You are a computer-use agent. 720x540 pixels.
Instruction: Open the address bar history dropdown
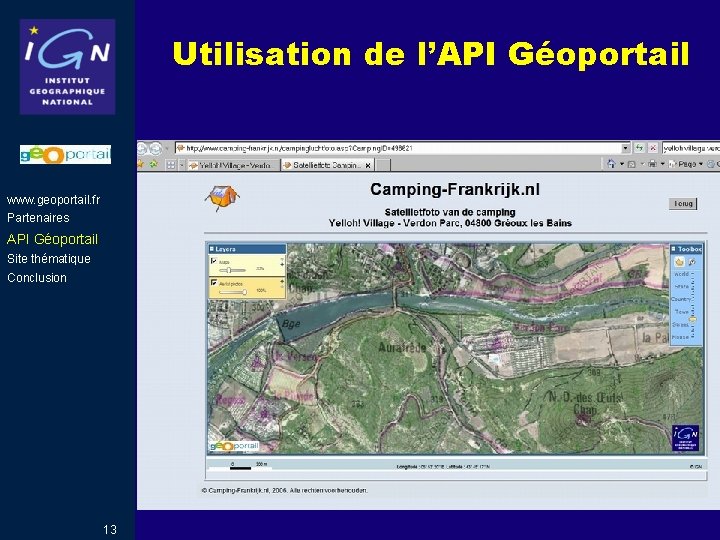[x=625, y=148]
